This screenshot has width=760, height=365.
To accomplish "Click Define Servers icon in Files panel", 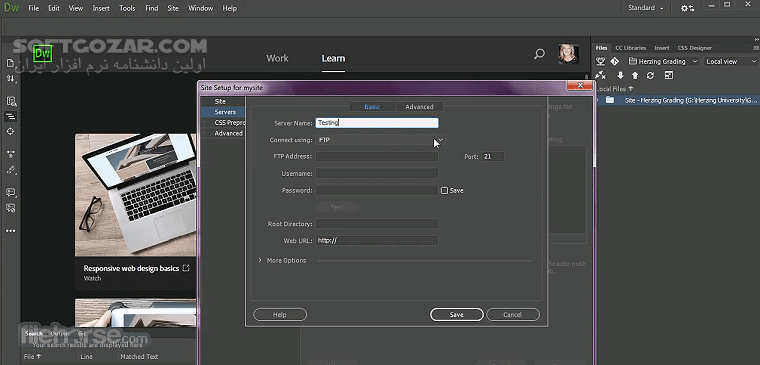I will [601, 61].
